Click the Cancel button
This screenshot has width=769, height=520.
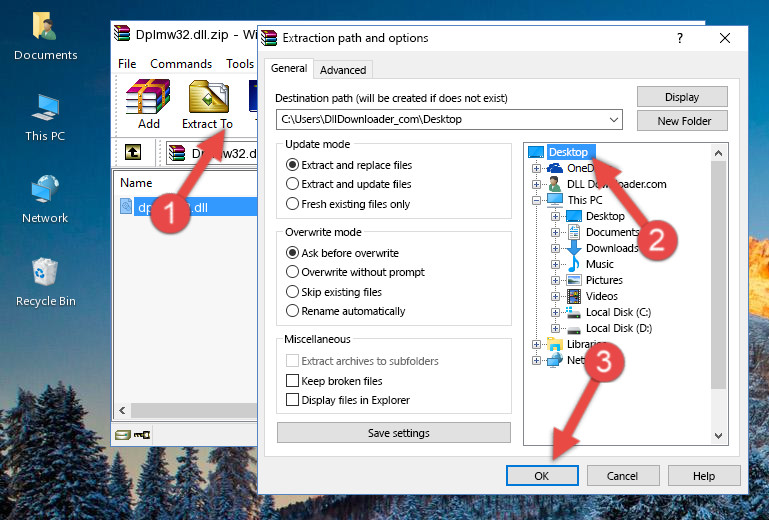pyautogui.click(x=622, y=475)
